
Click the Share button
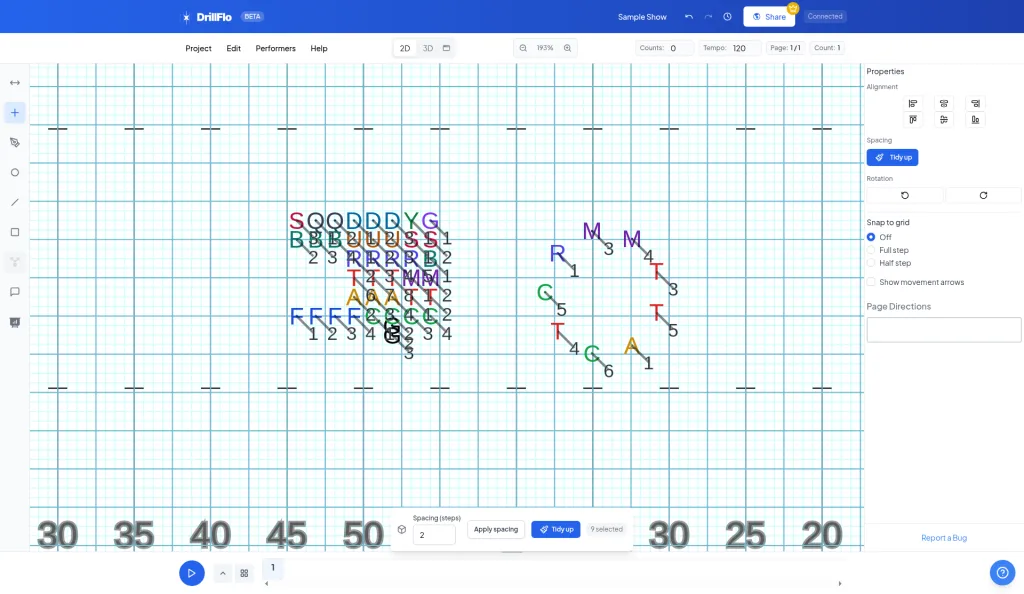769,17
